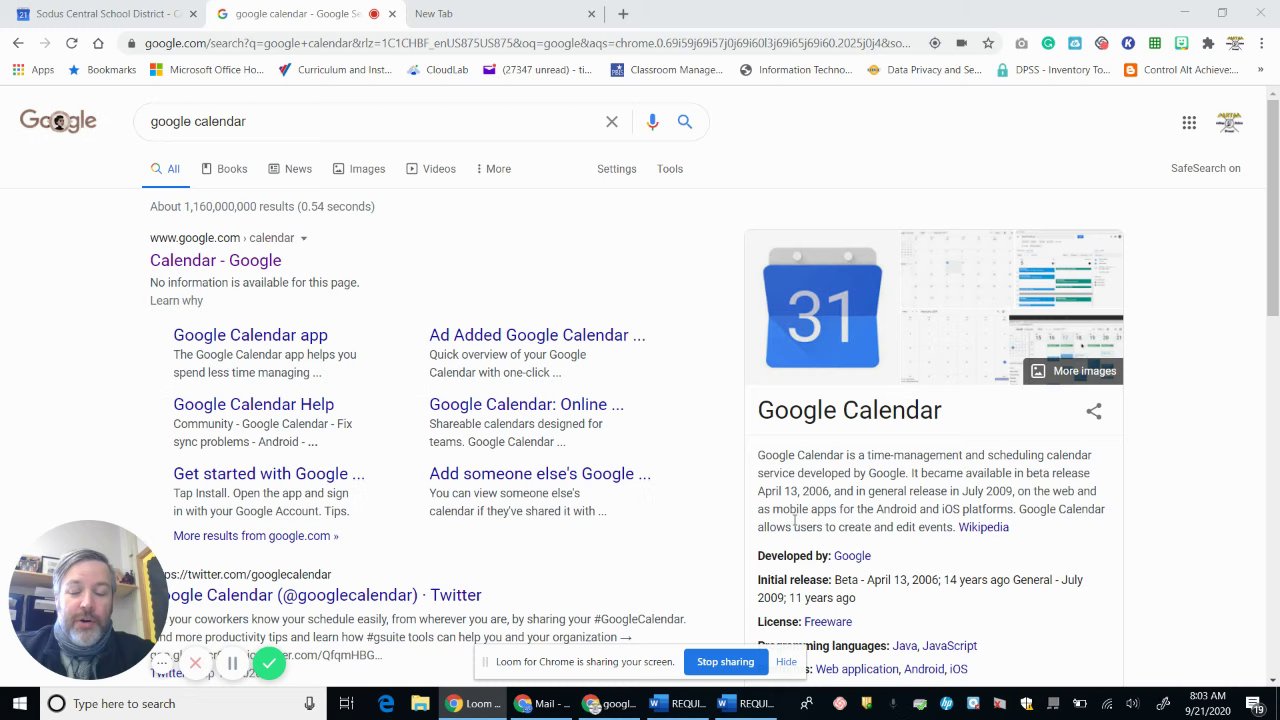Open the Wikipedia link in description
The height and width of the screenshot is (720, 1280).
point(983,527)
